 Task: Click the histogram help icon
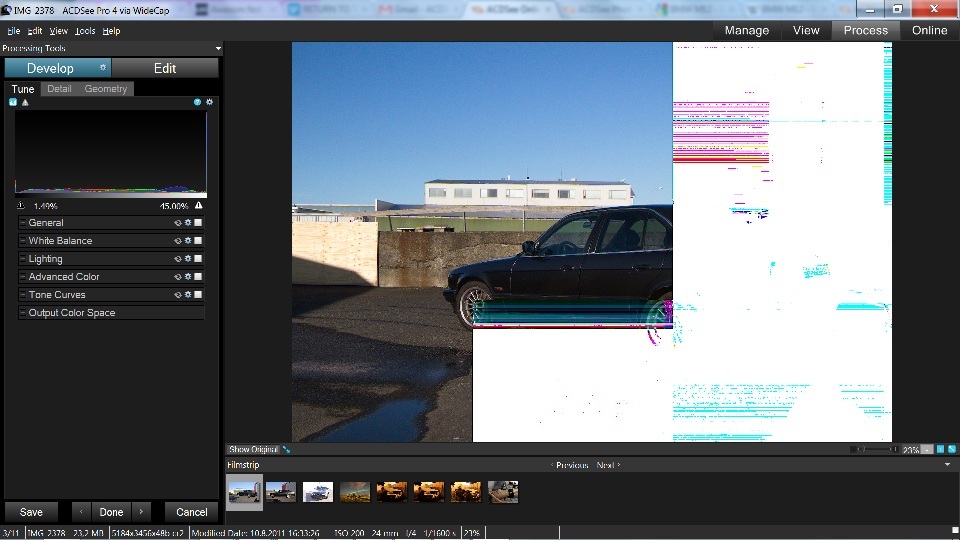tap(198, 102)
